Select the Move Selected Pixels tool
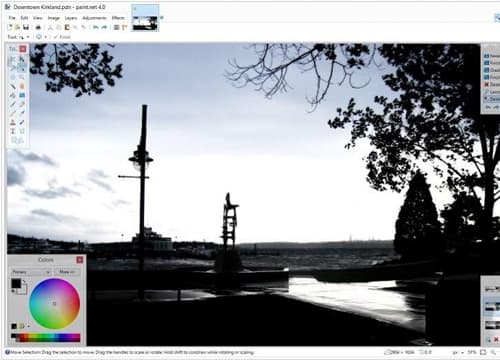500x360 pixels. [22, 59]
